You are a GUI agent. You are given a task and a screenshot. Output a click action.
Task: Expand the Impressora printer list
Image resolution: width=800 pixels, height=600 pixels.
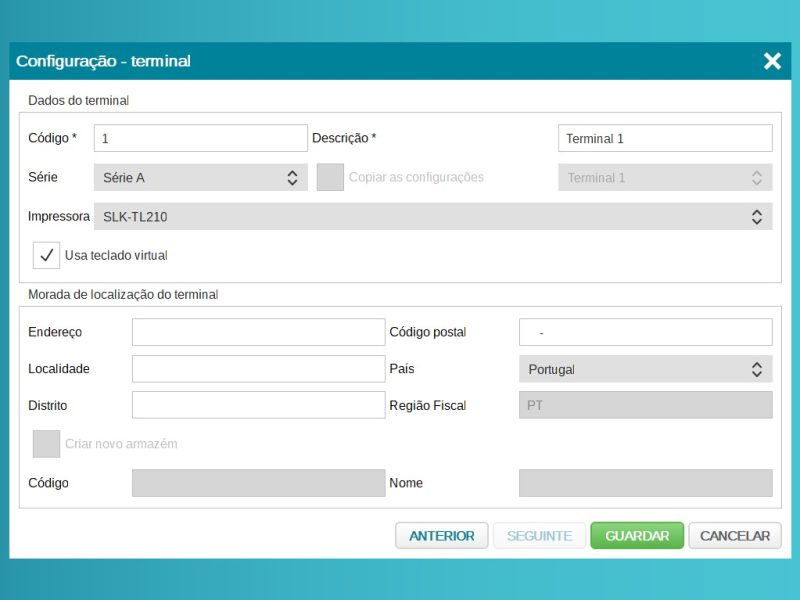point(432,216)
